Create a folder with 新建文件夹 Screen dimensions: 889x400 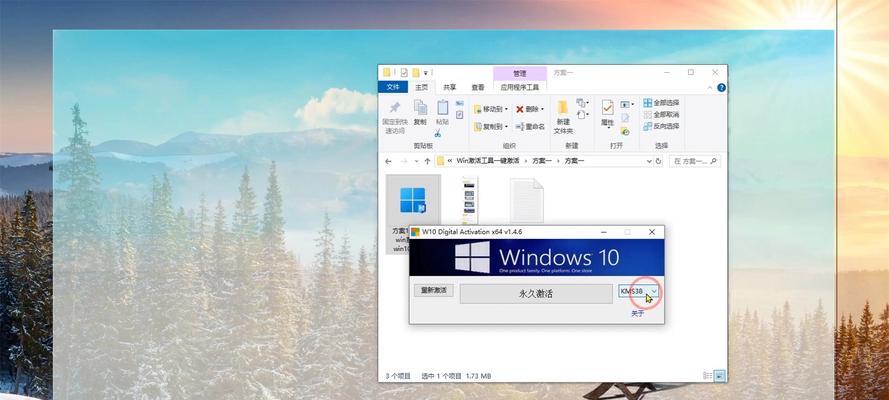tap(562, 117)
